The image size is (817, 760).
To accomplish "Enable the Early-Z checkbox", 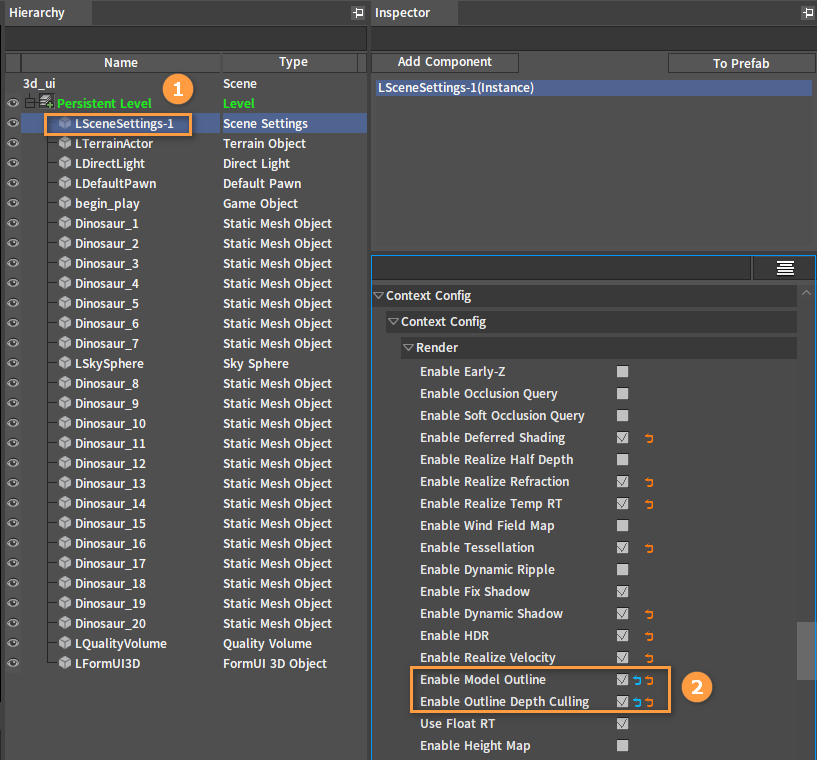I will coord(622,372).
